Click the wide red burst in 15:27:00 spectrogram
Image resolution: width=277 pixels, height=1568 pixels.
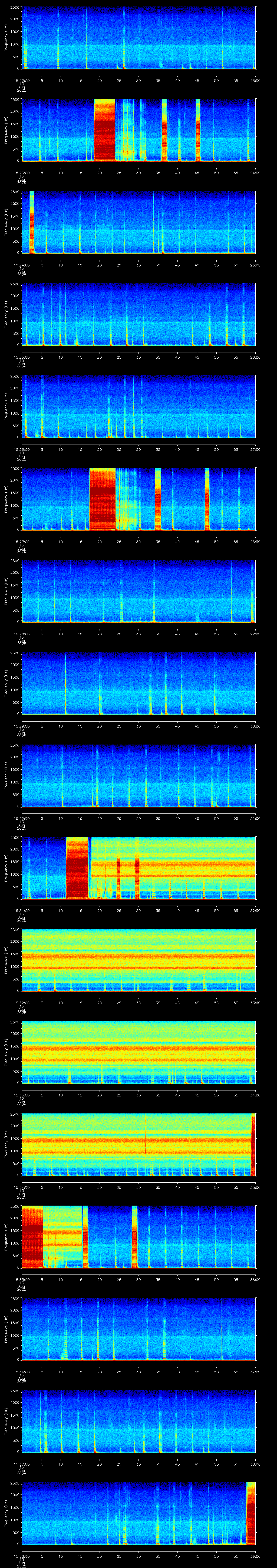(x=102, y=499)
